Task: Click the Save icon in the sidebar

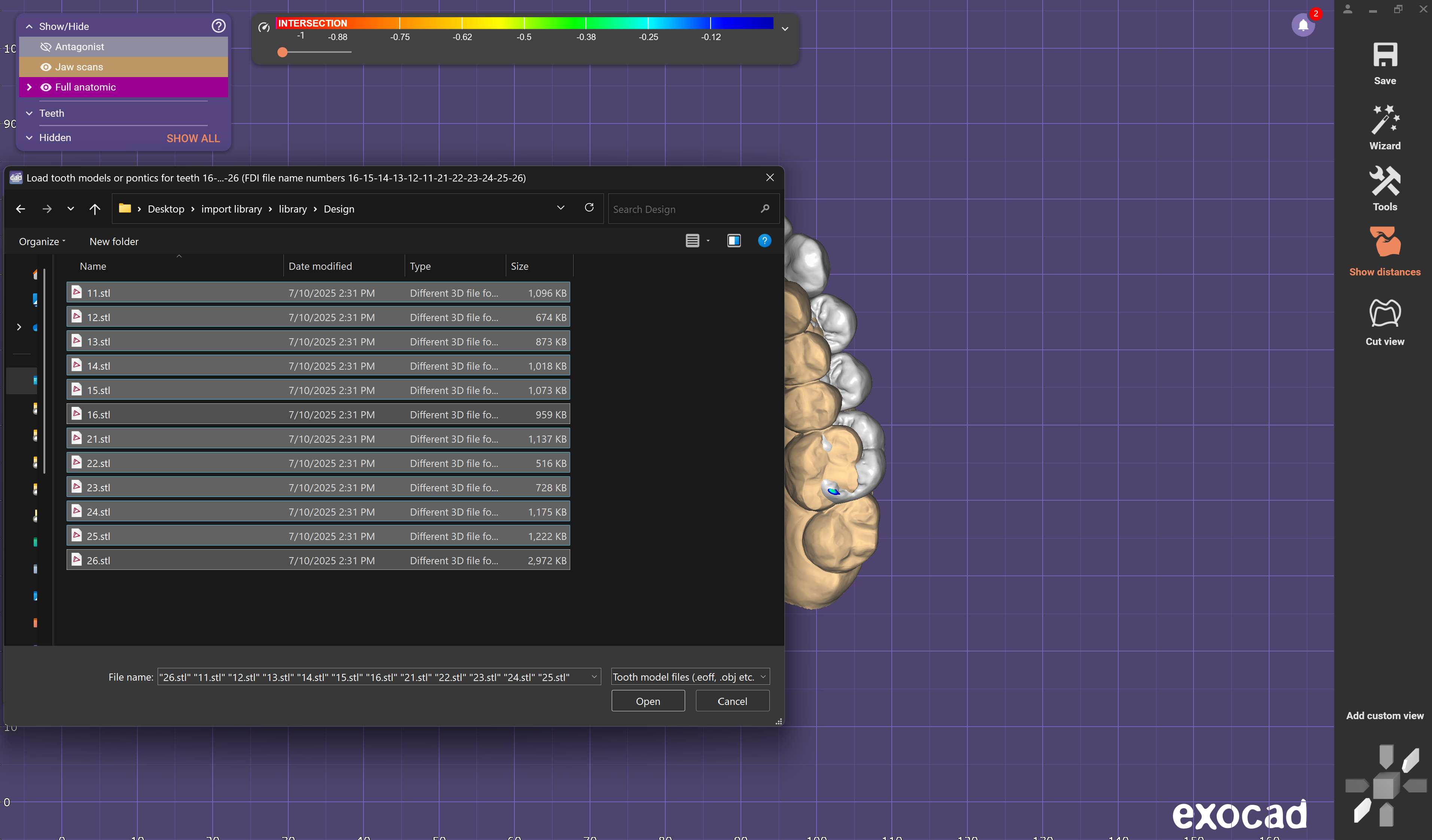Action: pyautogui.click(x=1384, y=56)
